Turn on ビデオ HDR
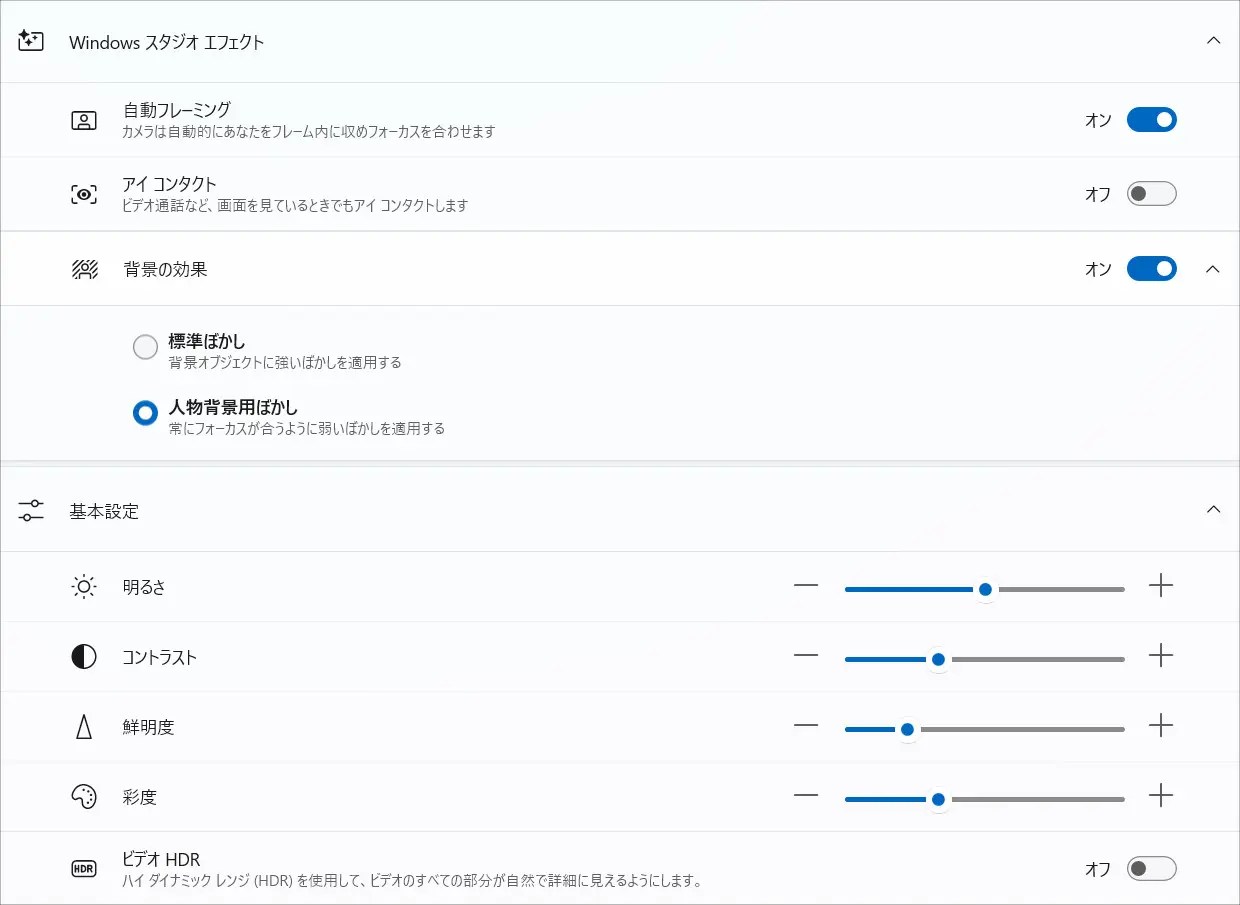 coord(1151,868)
